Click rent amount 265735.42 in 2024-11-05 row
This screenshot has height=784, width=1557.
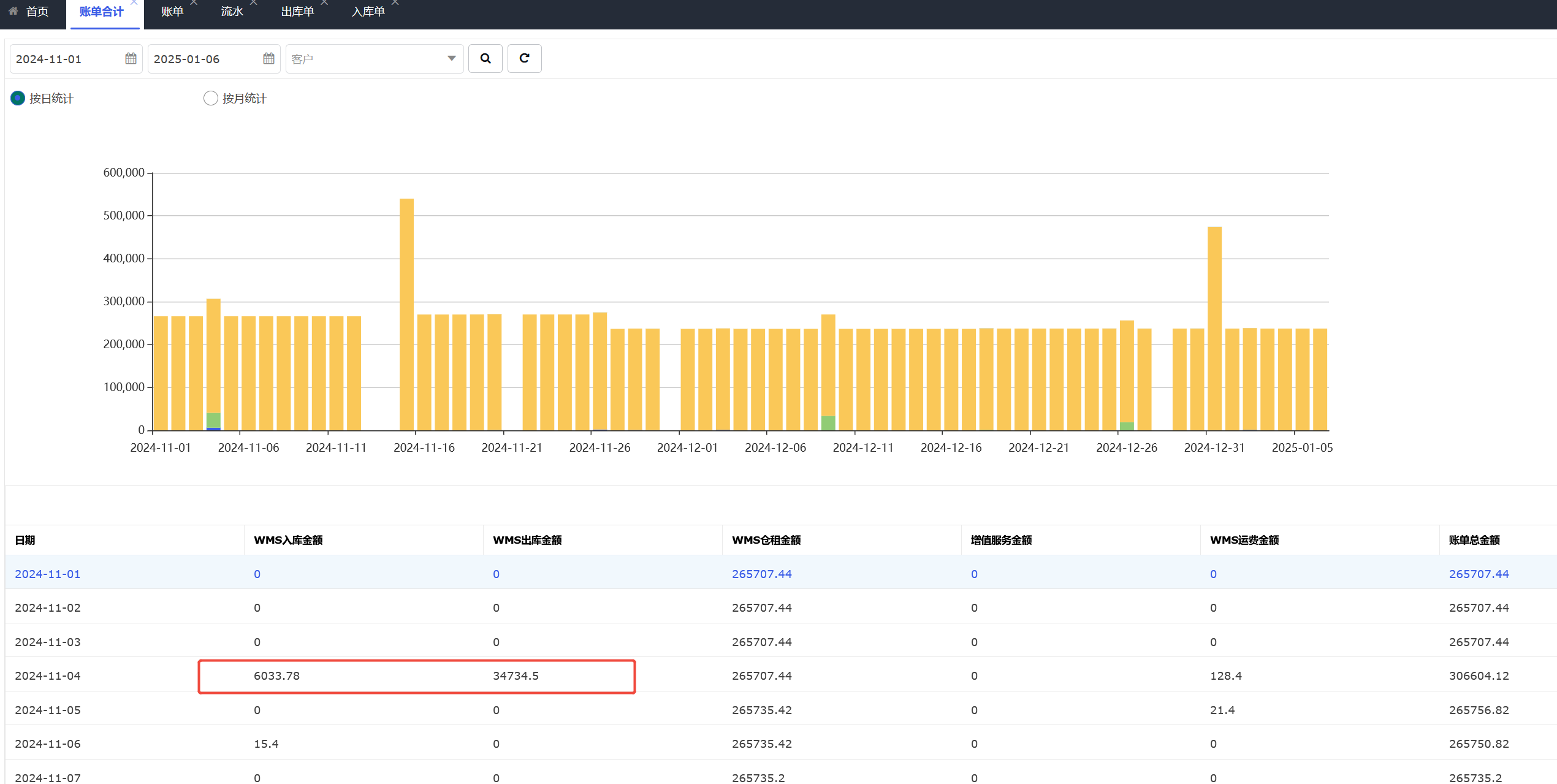[x=761, y=710]
